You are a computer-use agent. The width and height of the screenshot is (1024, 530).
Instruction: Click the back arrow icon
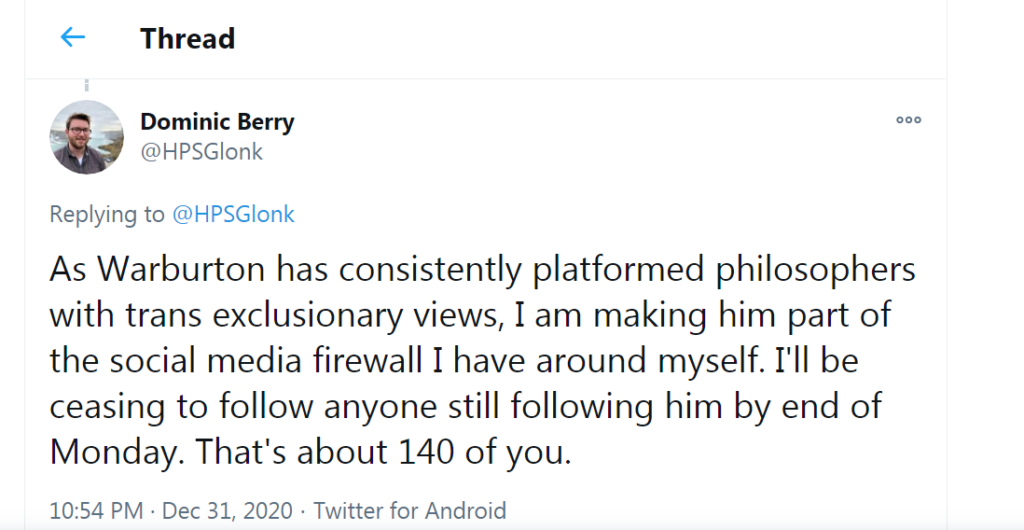tap(73, 38)
